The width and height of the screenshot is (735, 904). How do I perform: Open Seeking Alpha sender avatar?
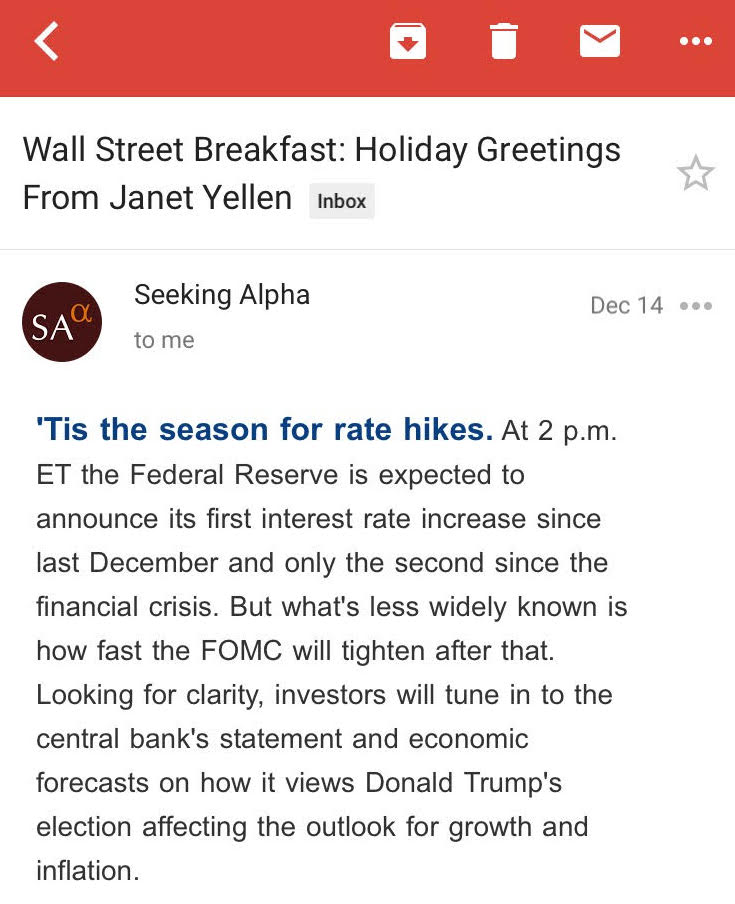62,322
